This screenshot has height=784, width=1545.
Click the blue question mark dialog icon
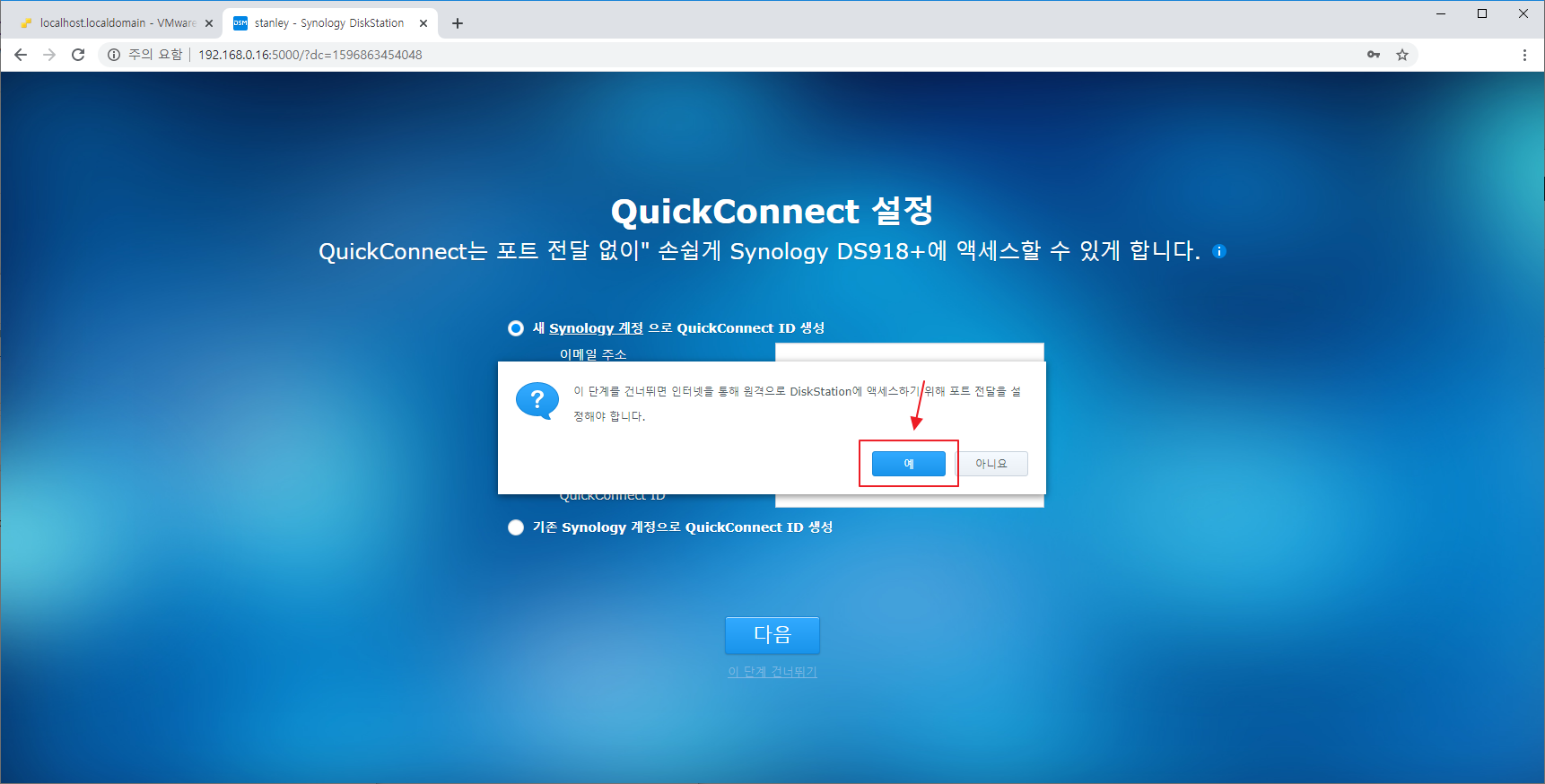(x=537, y=400)
